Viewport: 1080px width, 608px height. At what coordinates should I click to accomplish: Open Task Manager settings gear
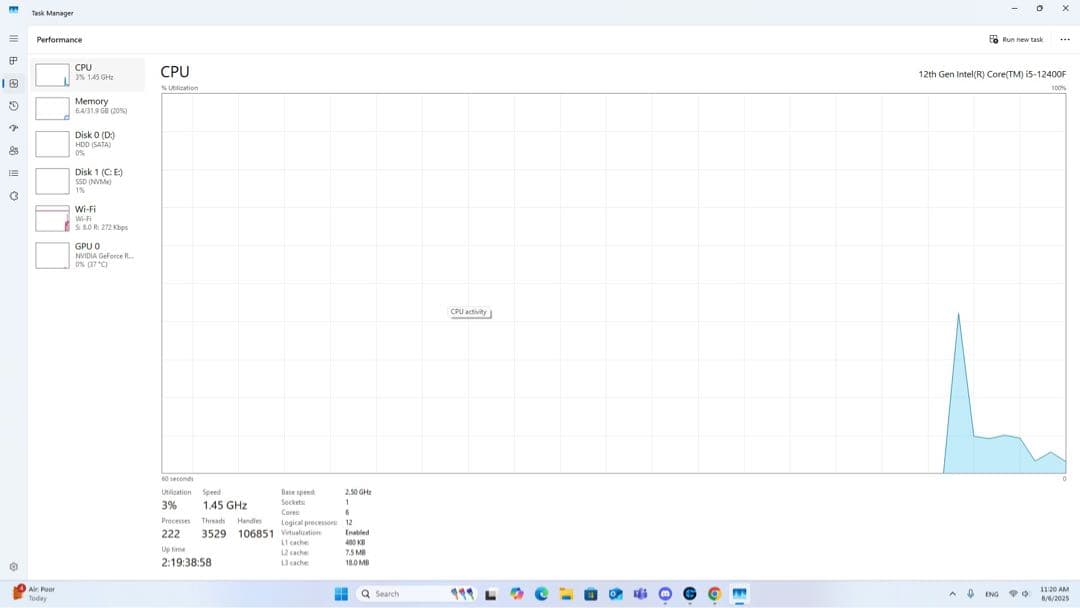[x=13, y=567]
